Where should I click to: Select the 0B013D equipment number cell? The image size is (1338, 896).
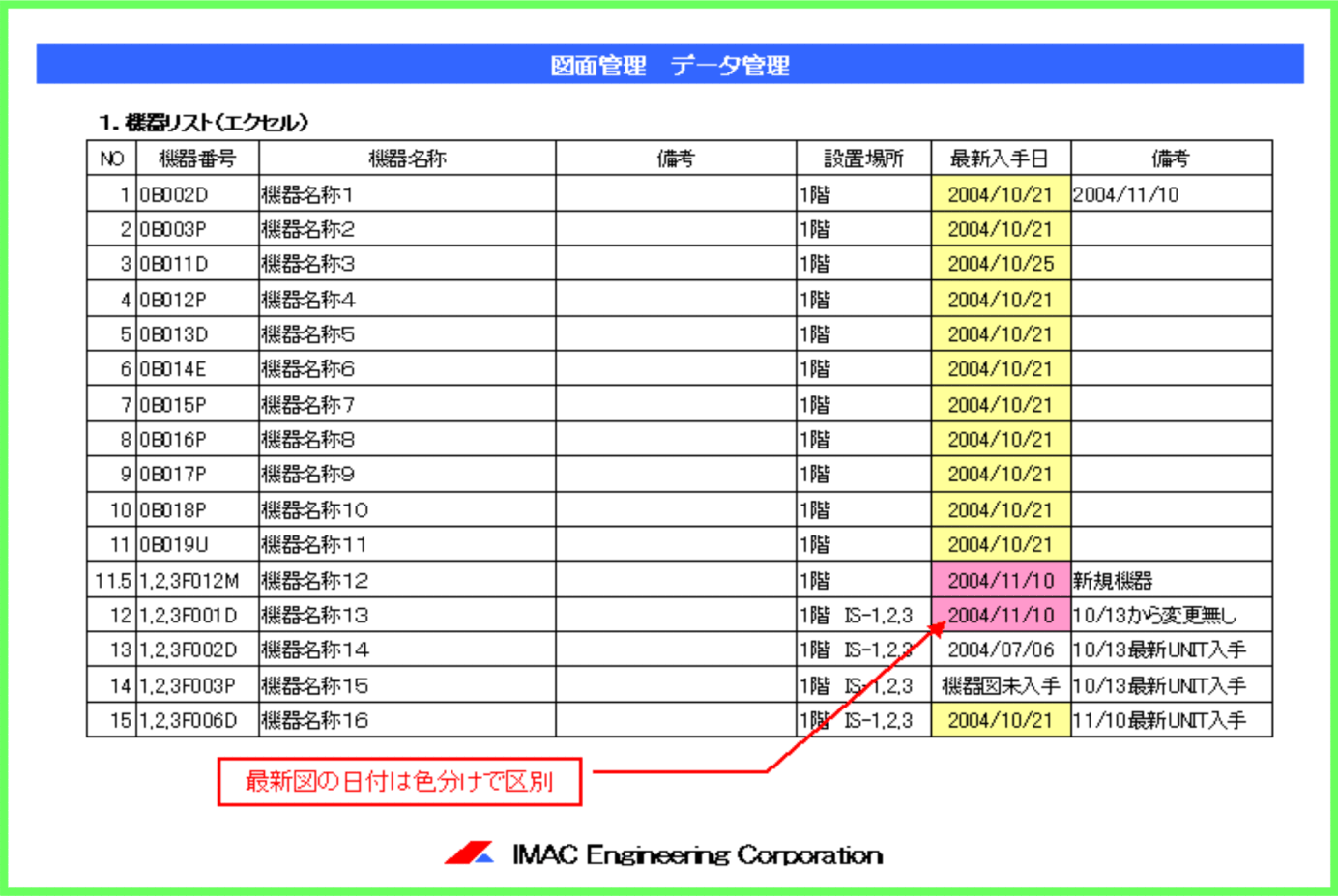pyautogui.click(x=197, y=333)
